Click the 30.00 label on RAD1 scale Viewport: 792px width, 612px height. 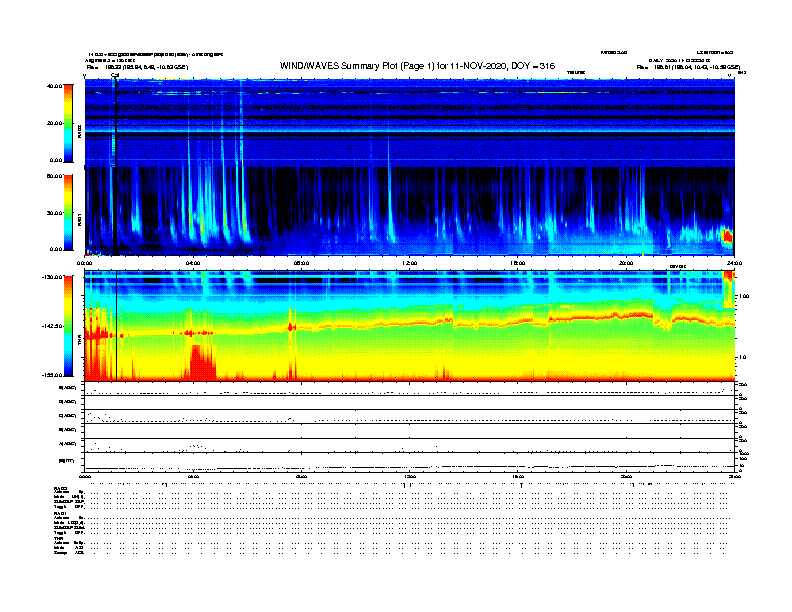coord(55,213)
